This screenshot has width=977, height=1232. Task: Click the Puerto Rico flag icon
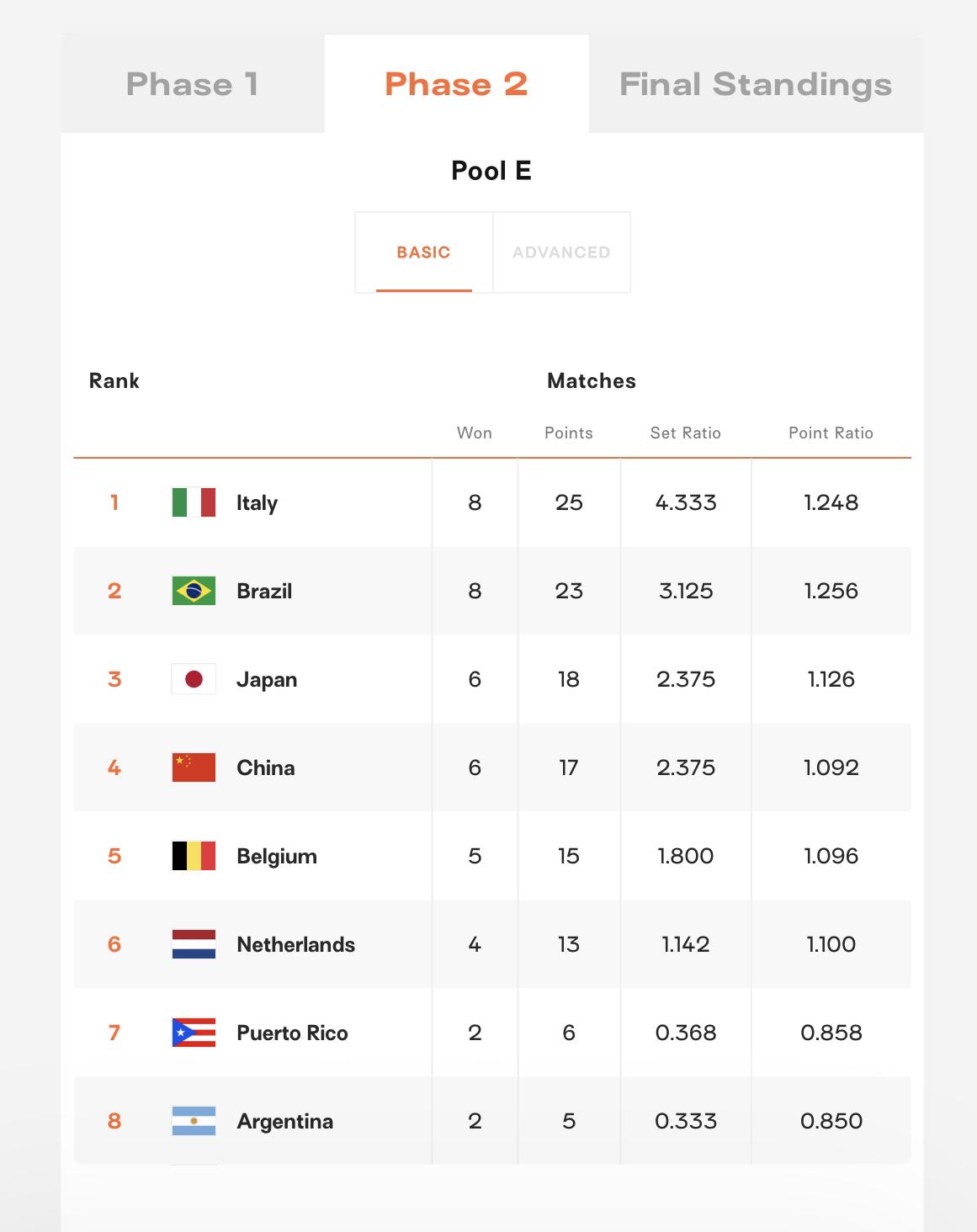click(194, 1033)
